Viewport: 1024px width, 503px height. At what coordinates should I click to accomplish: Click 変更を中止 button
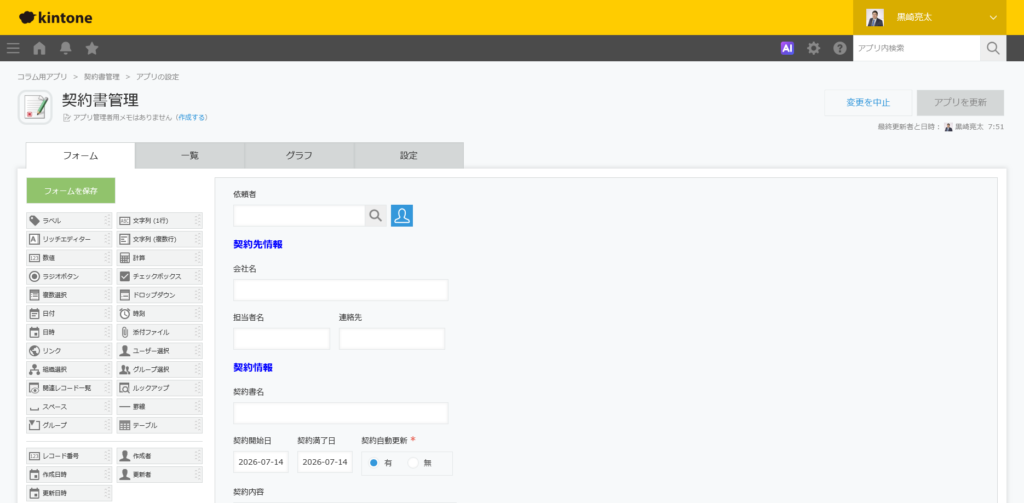(x=868, y=103)
